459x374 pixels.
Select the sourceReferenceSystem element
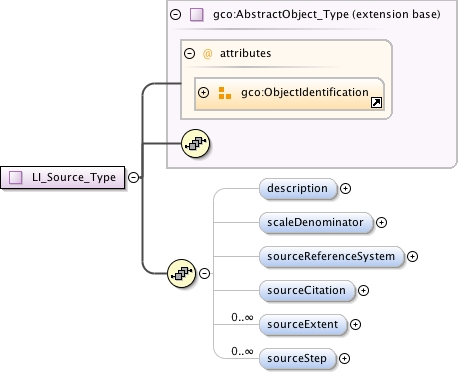332,257
